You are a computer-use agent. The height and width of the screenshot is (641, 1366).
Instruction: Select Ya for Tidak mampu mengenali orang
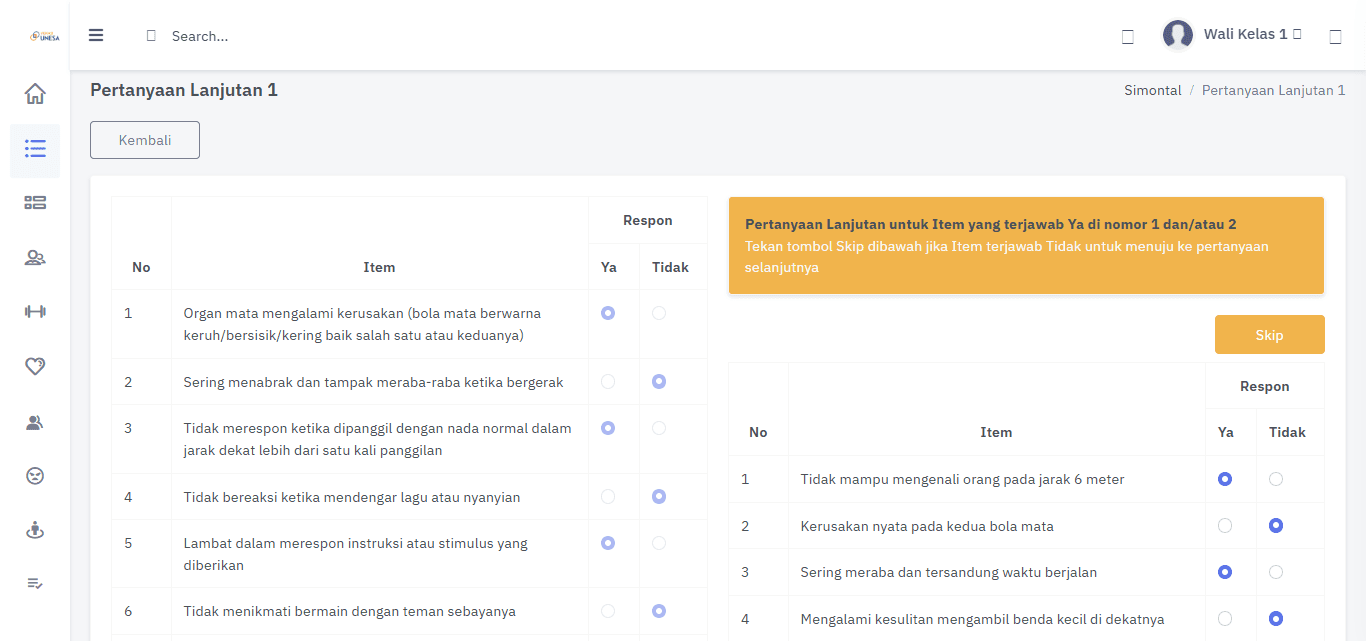1225,479
